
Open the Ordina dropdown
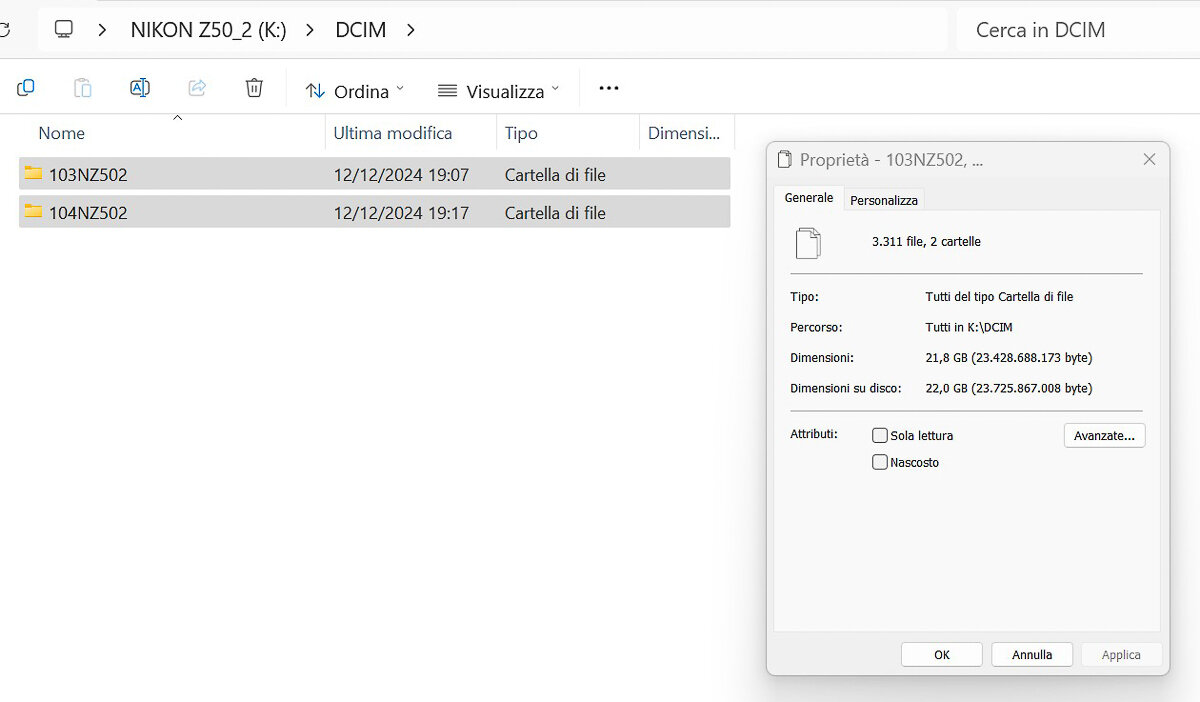pos(355,91)
